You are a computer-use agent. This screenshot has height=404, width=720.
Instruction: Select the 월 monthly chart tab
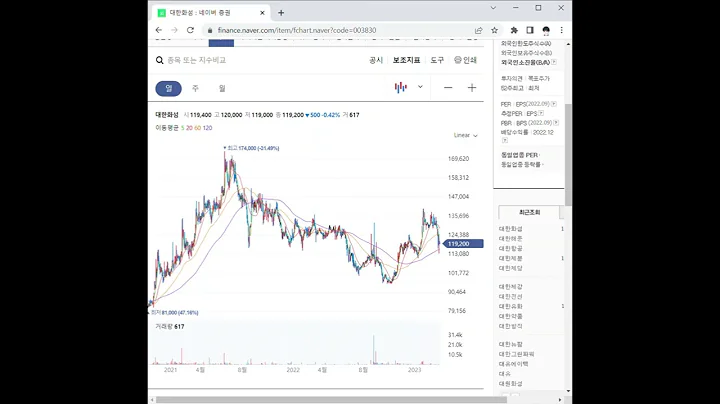pyautogui.click(x=222, y=88)
